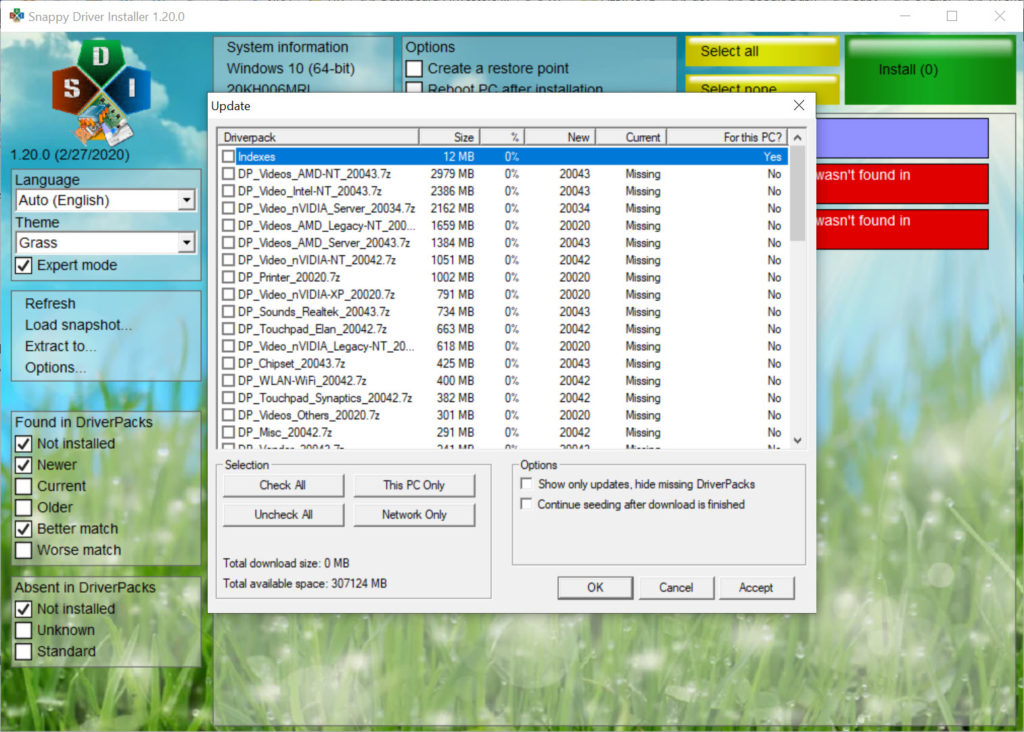The image size is (1024, 732).
Task: Click the app icon in title bar
Action: (x=16, y=16)
